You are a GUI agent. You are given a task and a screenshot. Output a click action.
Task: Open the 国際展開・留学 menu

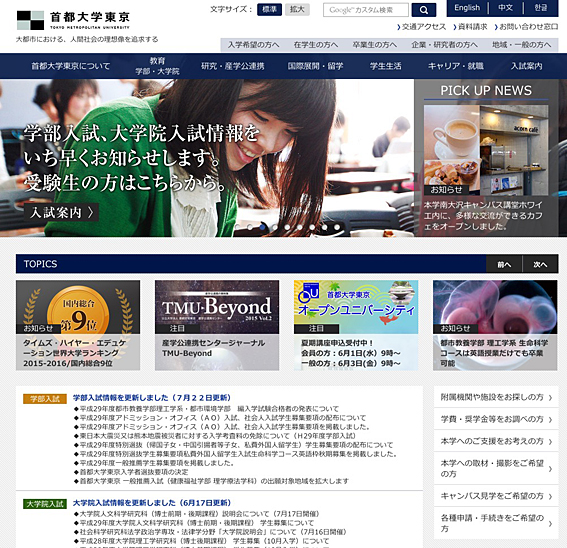click(315, 66)
